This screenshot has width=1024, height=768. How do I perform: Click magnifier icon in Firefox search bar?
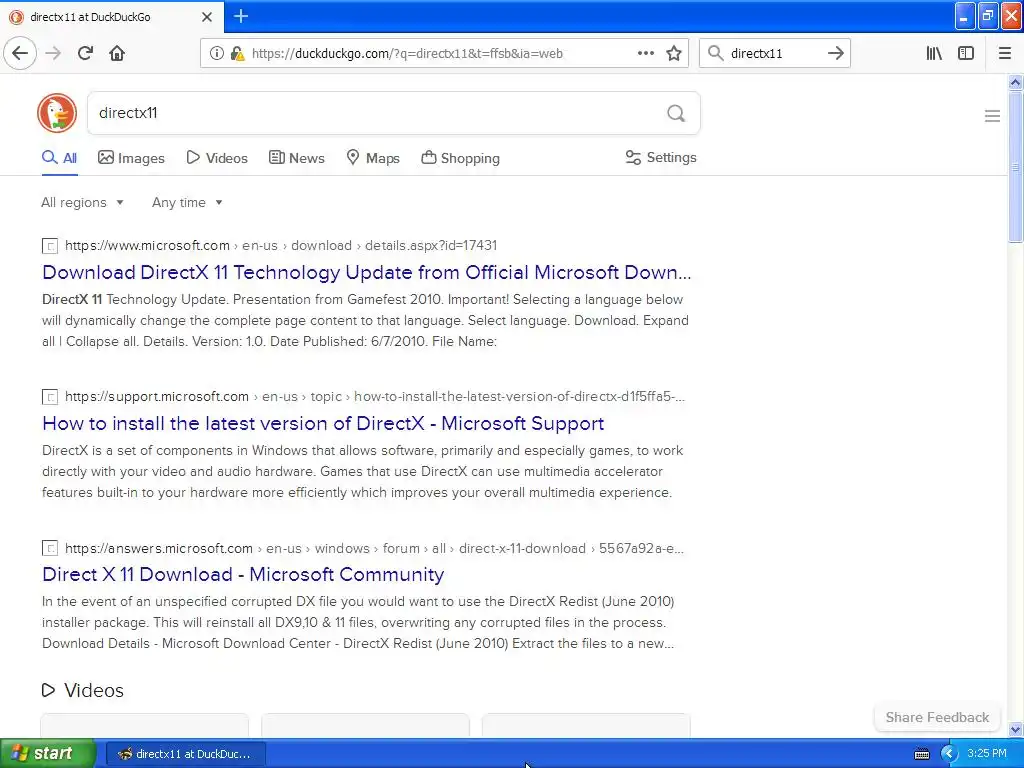[x=716, y=53]
